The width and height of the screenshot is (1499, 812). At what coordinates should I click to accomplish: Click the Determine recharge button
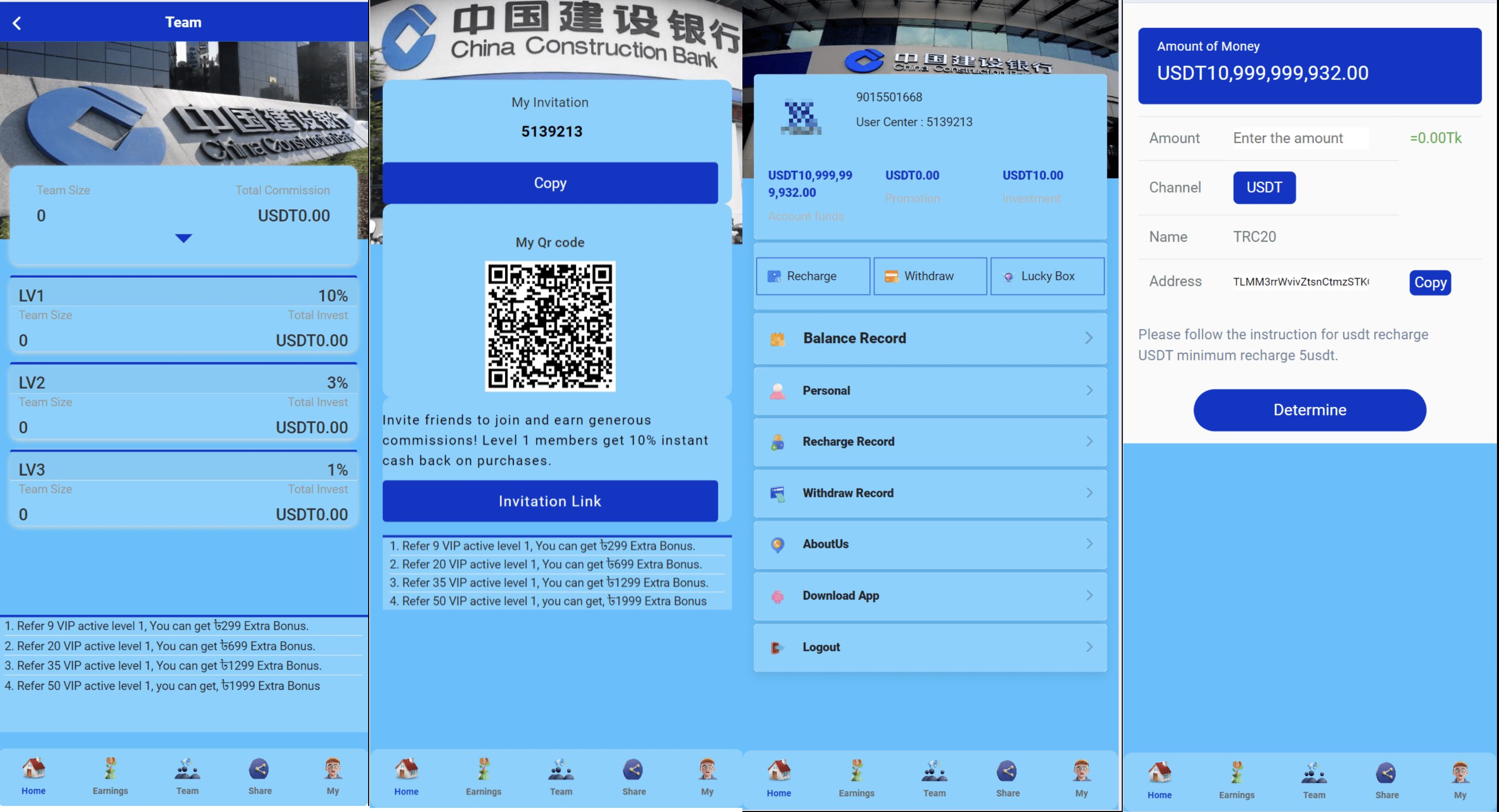[1310, 408]
